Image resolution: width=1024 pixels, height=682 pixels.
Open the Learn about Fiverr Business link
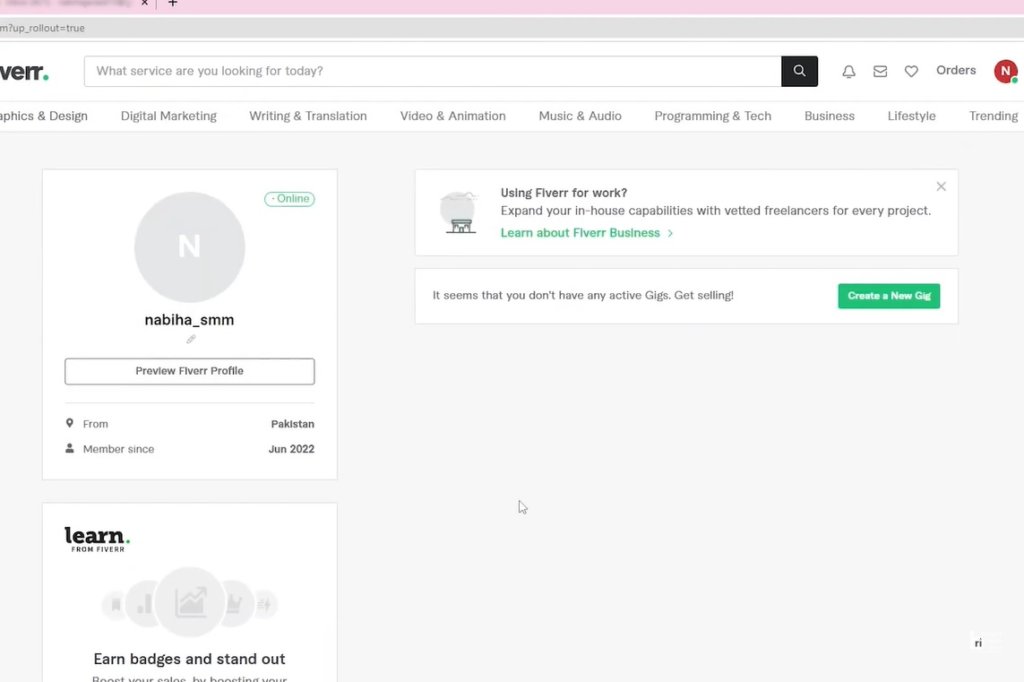coord(582,232)
